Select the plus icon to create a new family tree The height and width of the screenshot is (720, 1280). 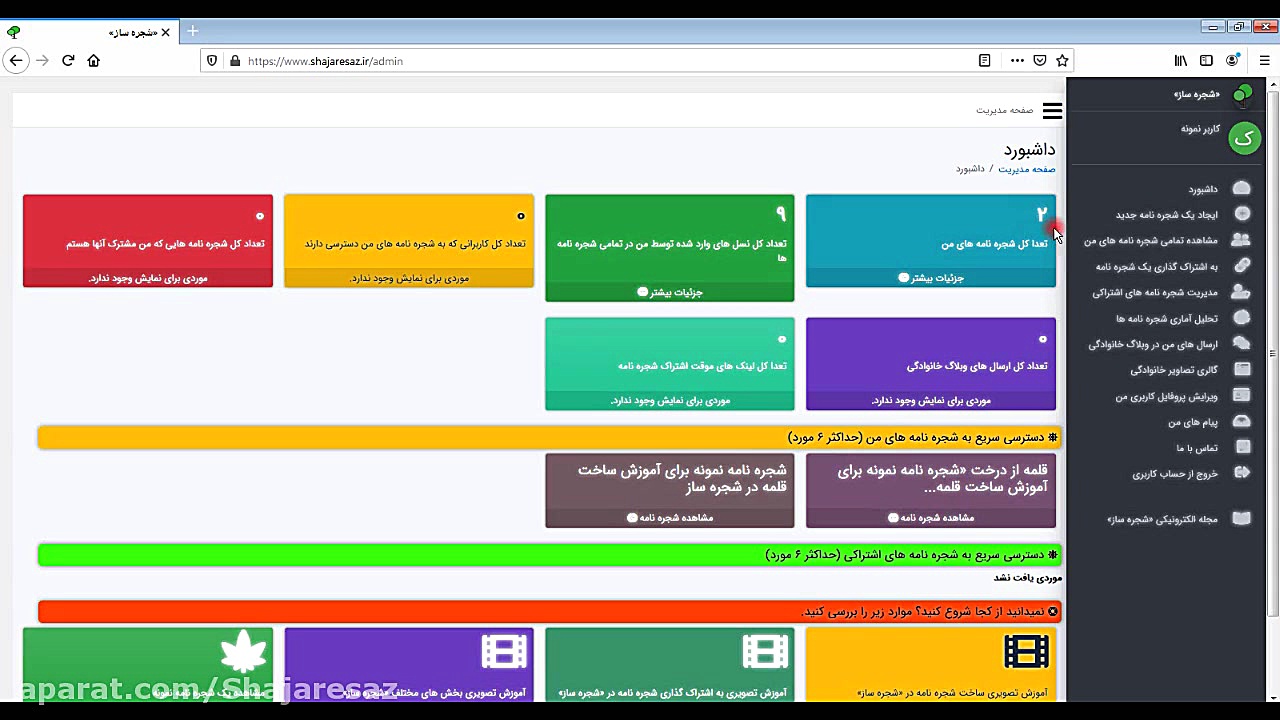(1242, 213)
